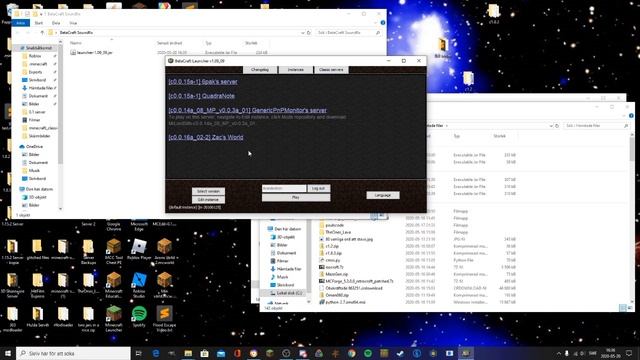Open the Start ribbon tab in BetaCraft SoundFix Explorer
This screenshot has height=360, width=640.
[x=39, y=23]
